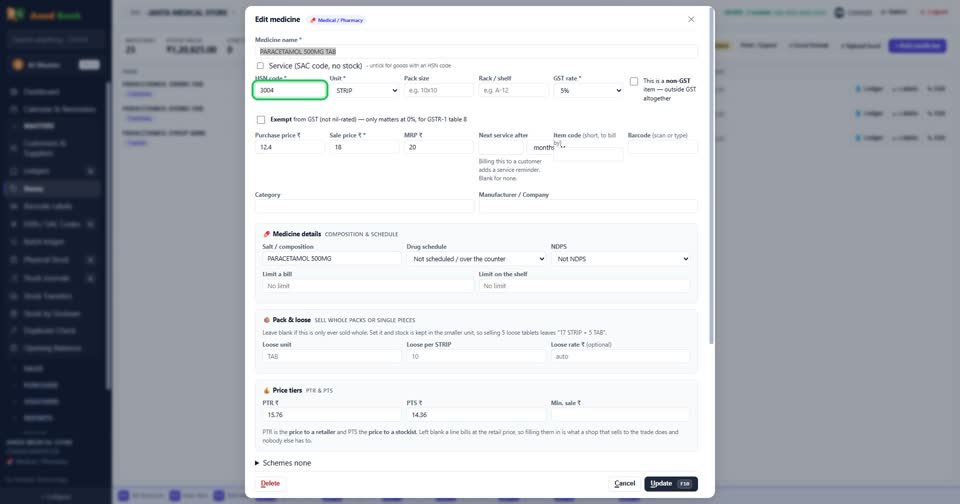Click the Barcode input box
960x504 pixels.
(x=662, y=148)
